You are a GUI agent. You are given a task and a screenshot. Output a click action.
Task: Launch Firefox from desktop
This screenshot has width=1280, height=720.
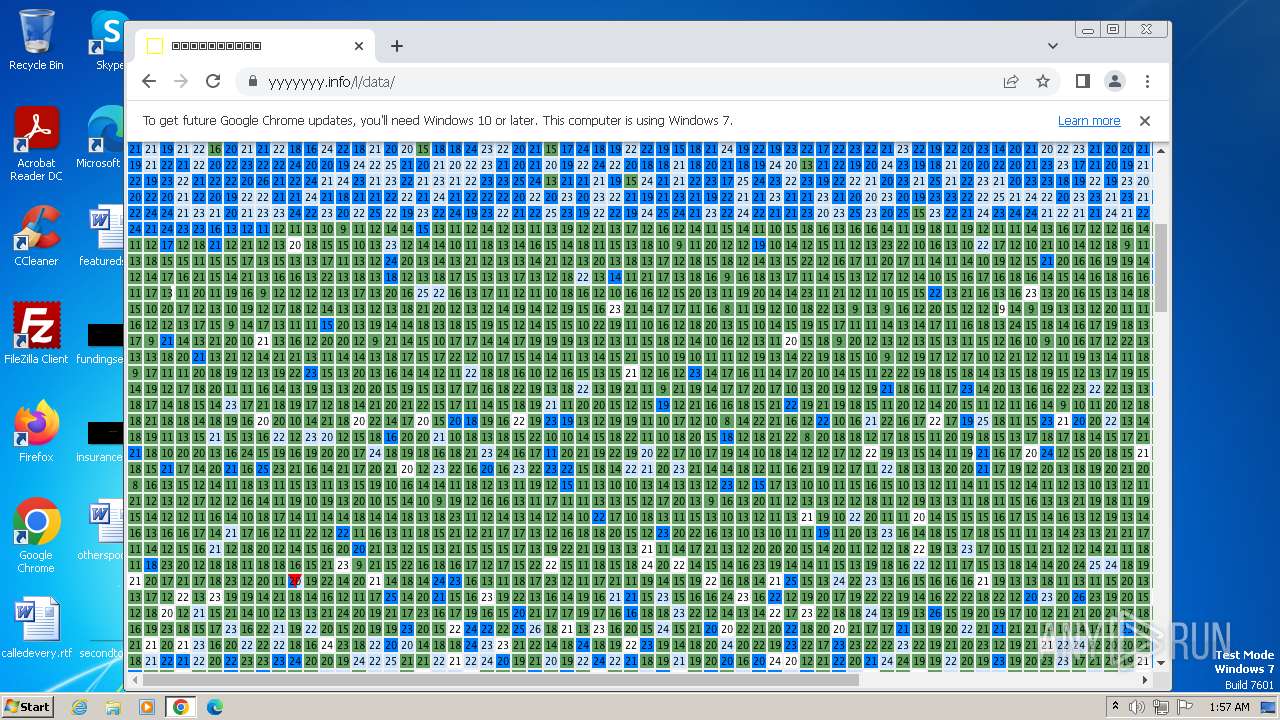36,431
